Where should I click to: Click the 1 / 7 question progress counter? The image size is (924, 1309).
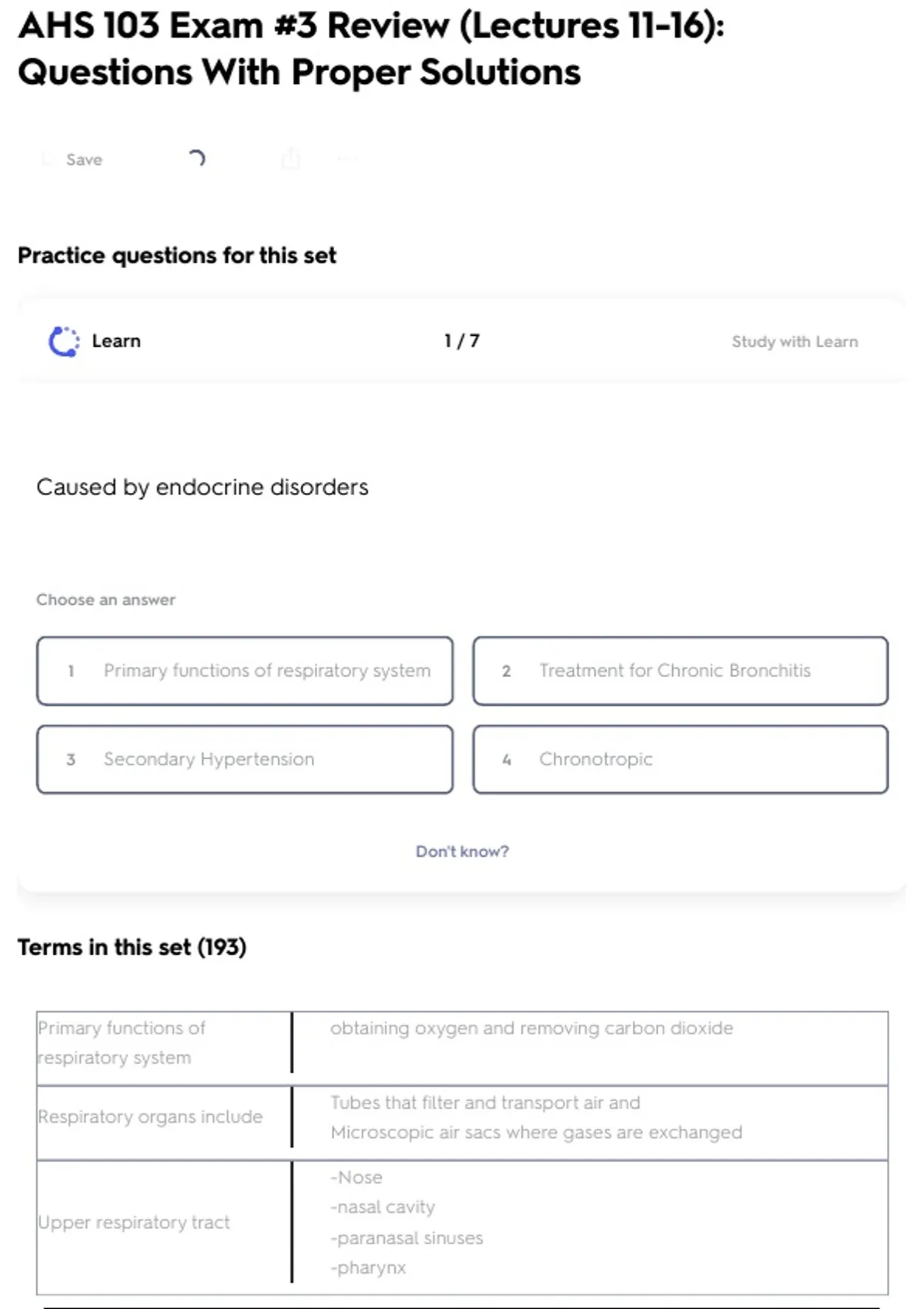pyautogui.click(x=462, y=340)
